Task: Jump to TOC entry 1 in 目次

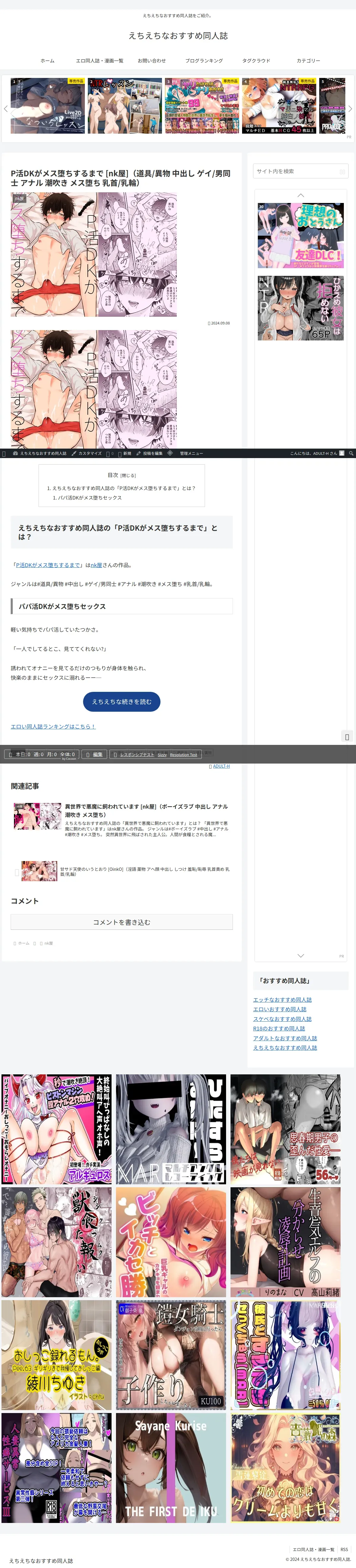Action: (x=121, y=488)
